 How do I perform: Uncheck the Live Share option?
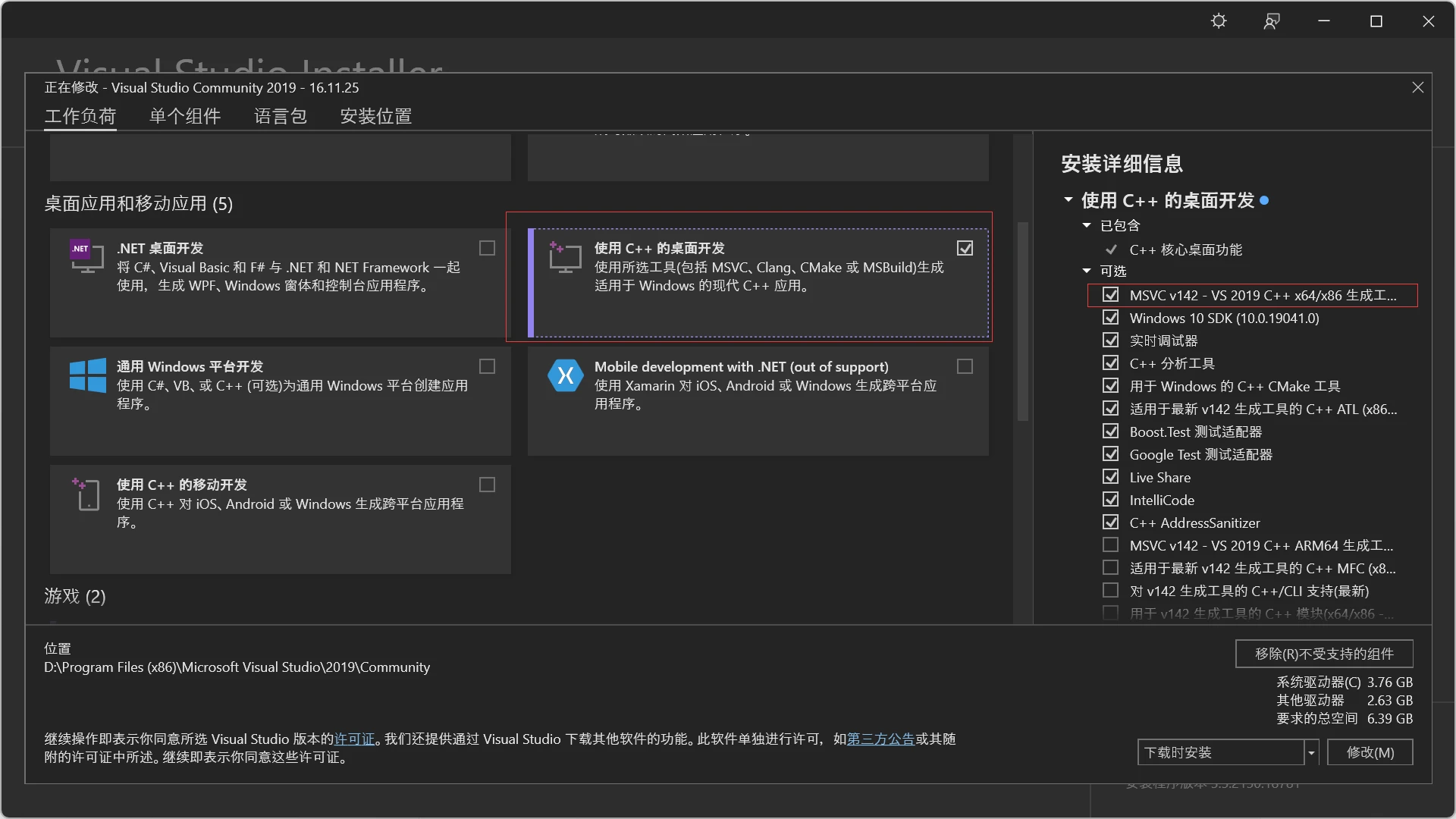(x=1110, y=477)
